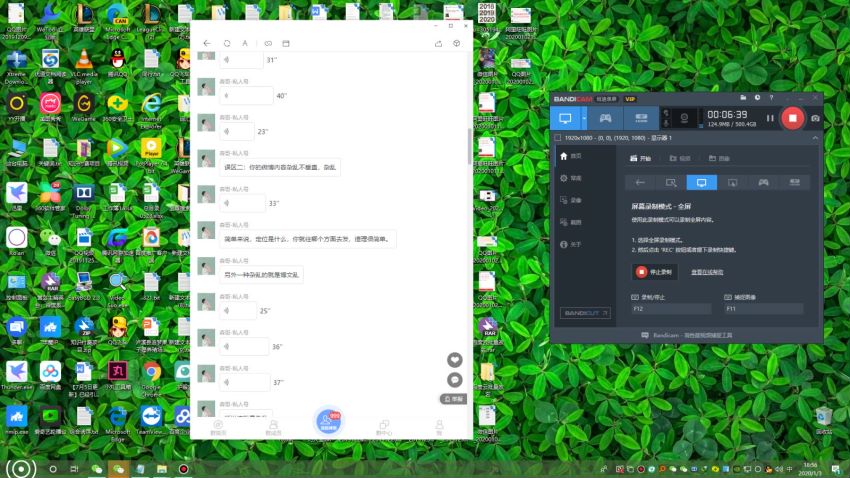
Task: Open Bandicam help question mark icon
Action: [771, 98]
